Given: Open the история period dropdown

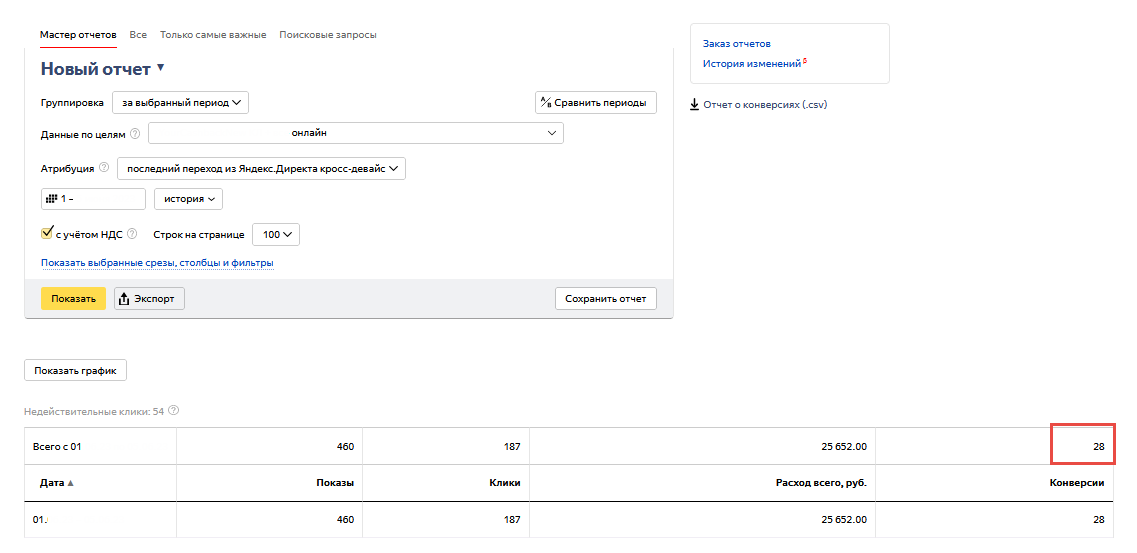Looking at the screenshot, I should pyautogui.click(x=188, y=199).
